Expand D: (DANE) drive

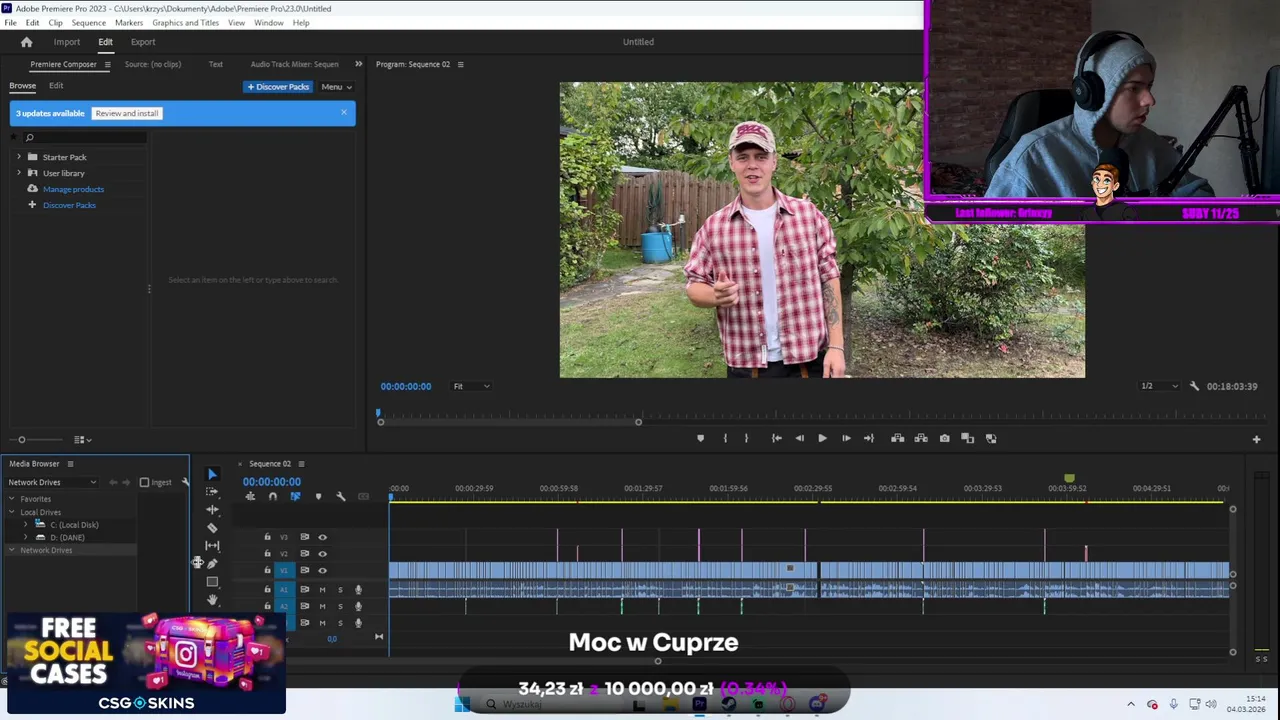26,538
